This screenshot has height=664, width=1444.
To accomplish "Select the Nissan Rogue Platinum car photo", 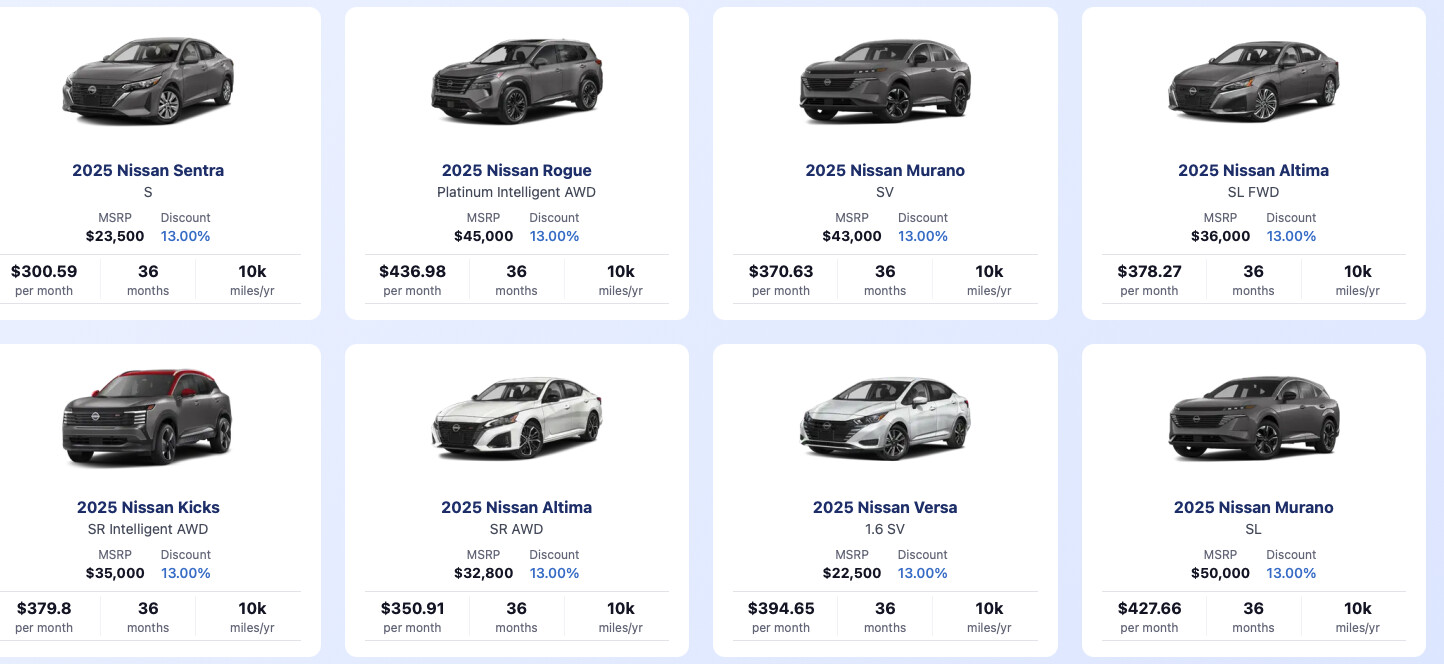I will click(x=516, y=81).
